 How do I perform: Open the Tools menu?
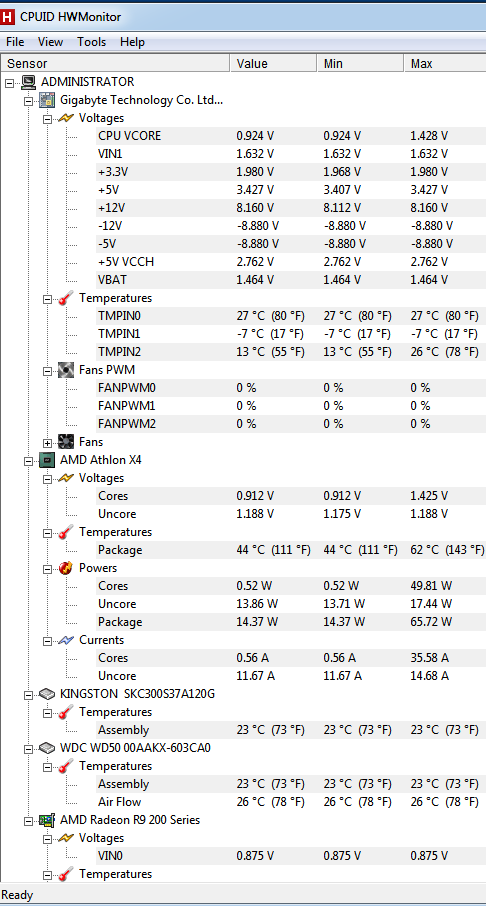point(91,42)
